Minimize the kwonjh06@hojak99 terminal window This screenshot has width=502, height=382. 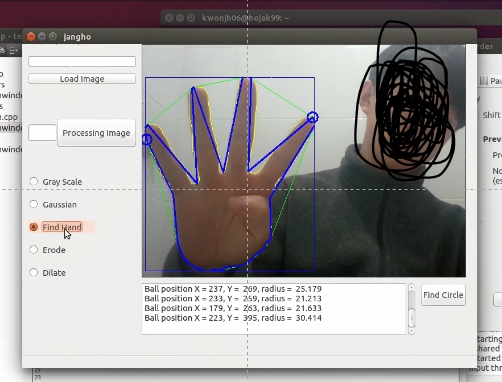point(180,18)
